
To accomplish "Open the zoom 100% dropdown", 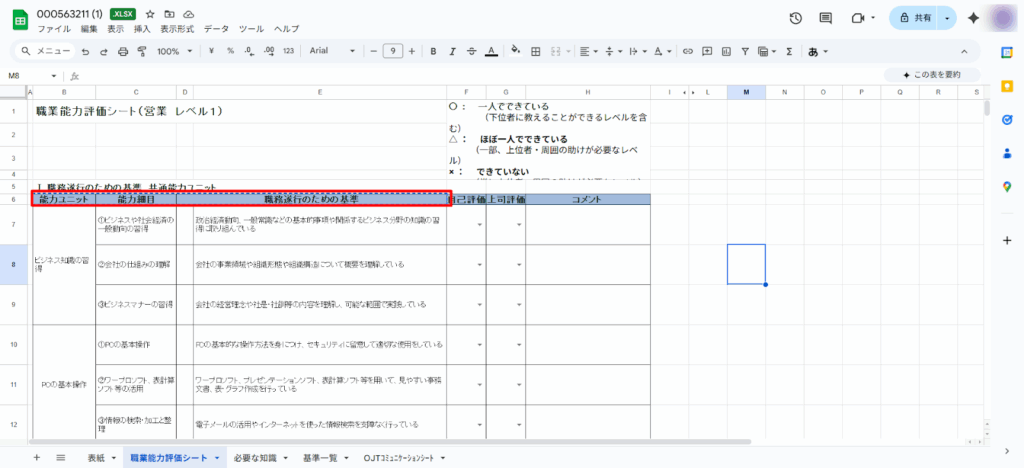I will coord(174,51).
